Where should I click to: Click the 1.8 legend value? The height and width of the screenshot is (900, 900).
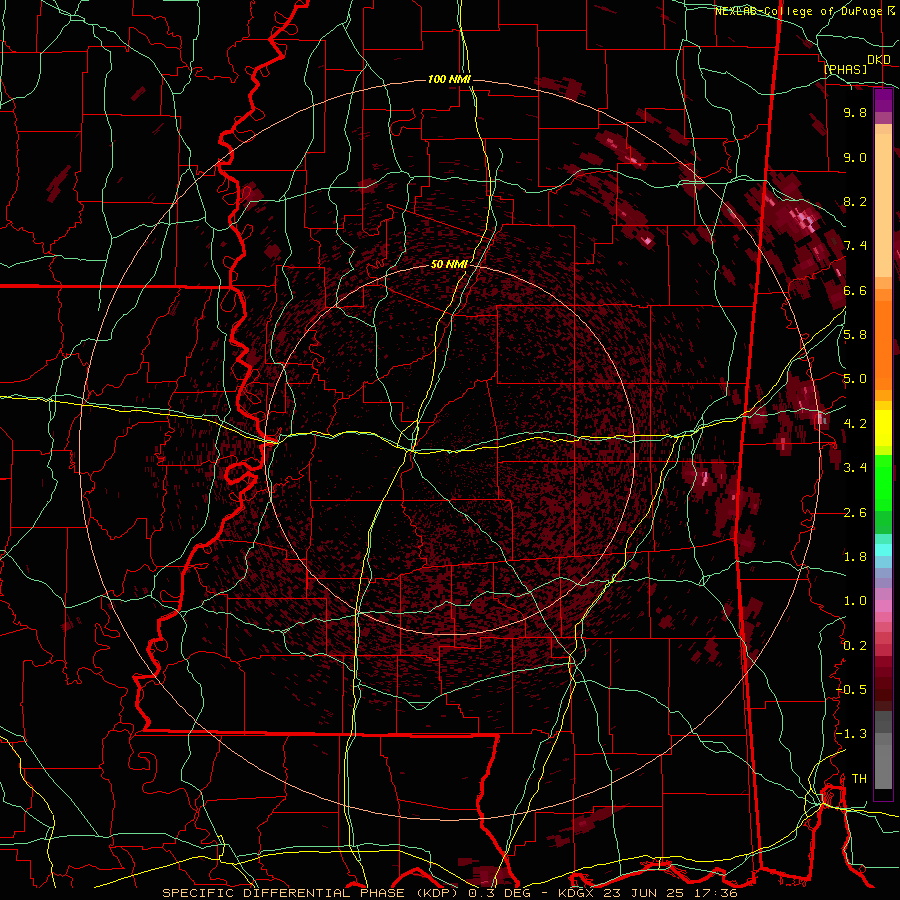pos(855,557)
